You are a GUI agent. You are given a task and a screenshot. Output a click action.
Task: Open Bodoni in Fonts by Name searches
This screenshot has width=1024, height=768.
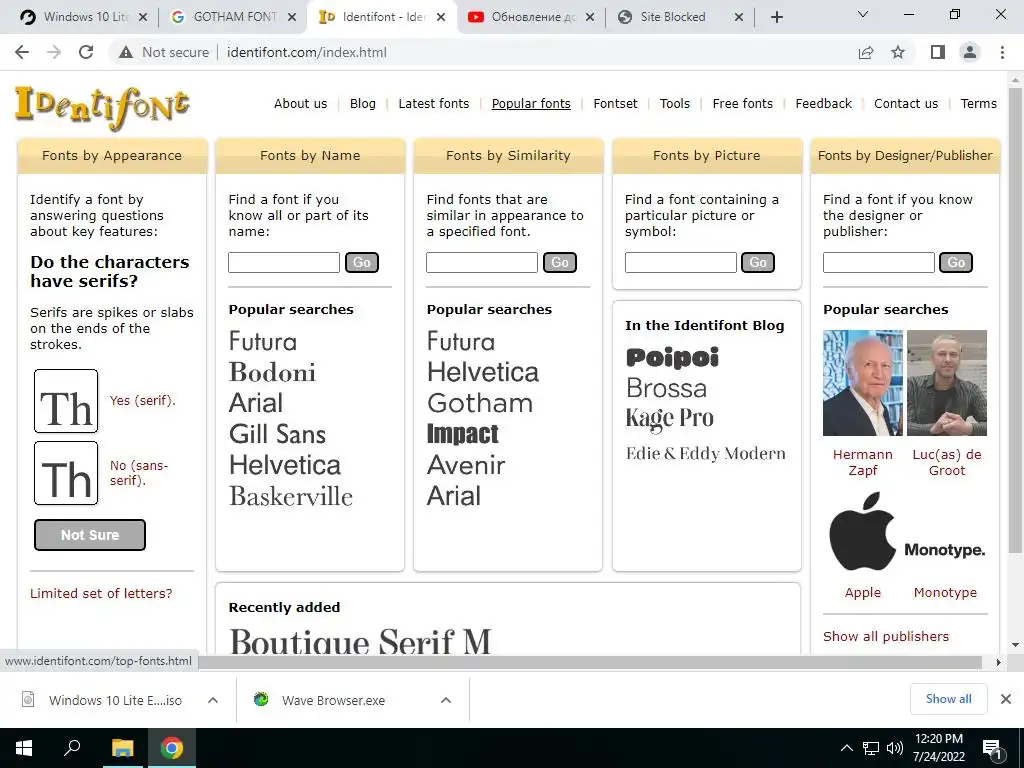[x=272, y=372]
